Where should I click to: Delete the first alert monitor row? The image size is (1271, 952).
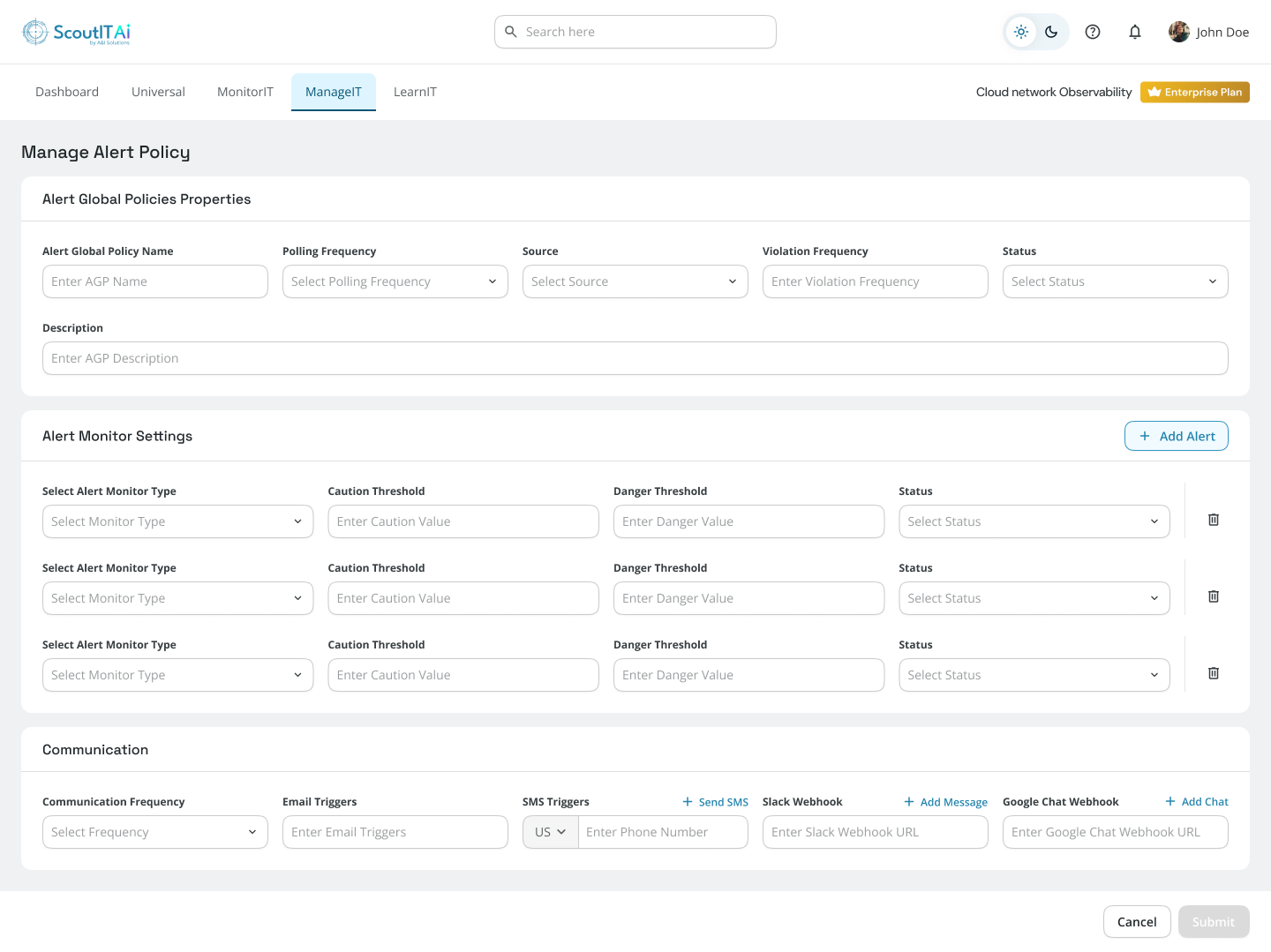point(1214,520)
